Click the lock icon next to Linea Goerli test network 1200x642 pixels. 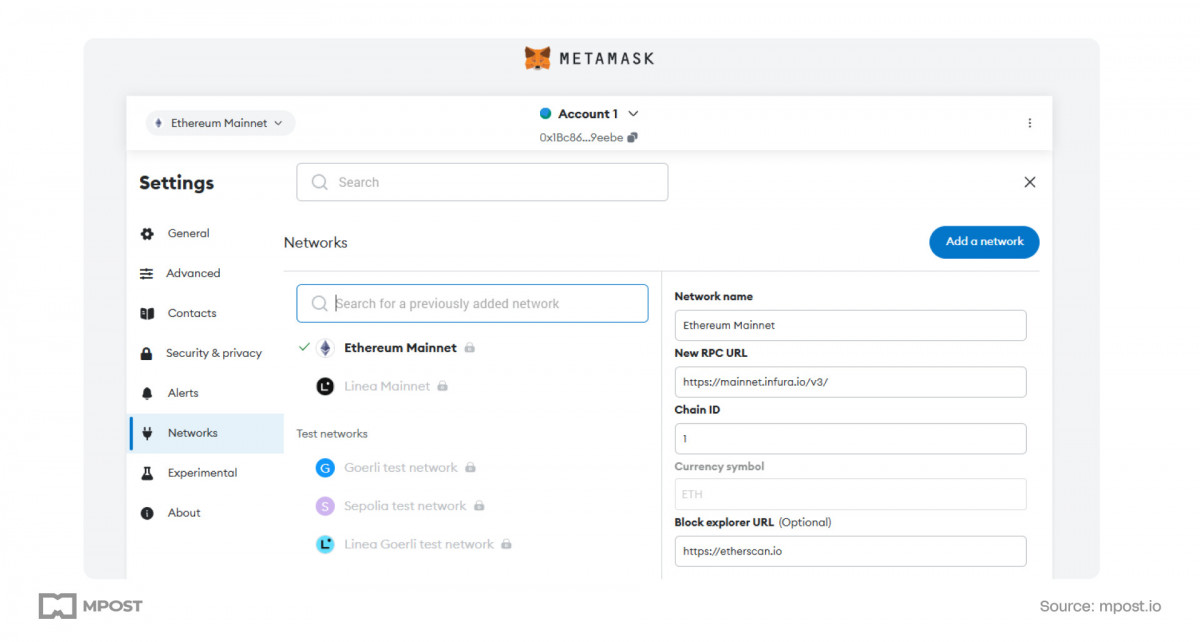[506, 544]
